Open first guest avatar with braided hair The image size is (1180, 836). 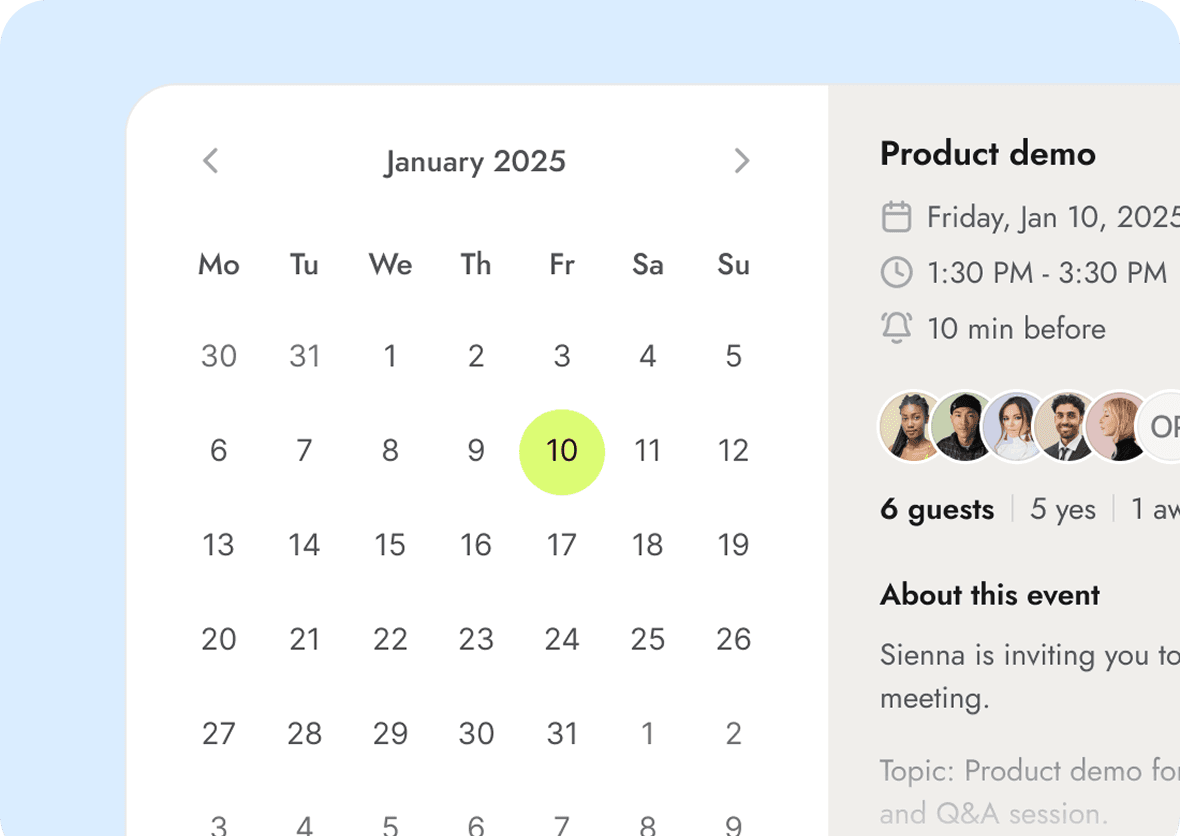[x=911, y=426]
